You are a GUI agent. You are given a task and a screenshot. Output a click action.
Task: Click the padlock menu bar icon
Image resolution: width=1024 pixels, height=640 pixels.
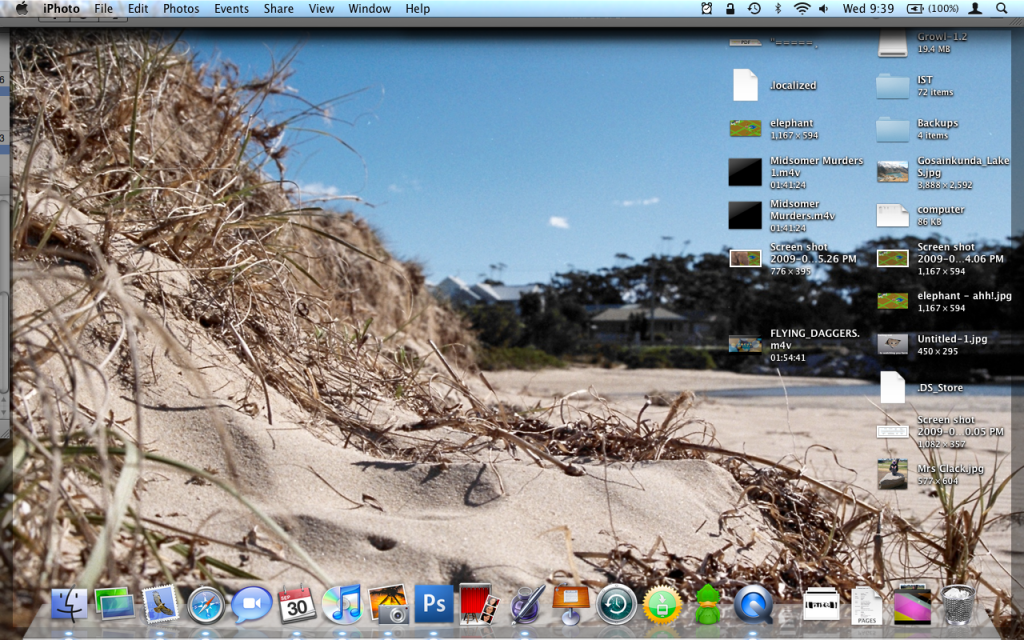pos(730,8)
